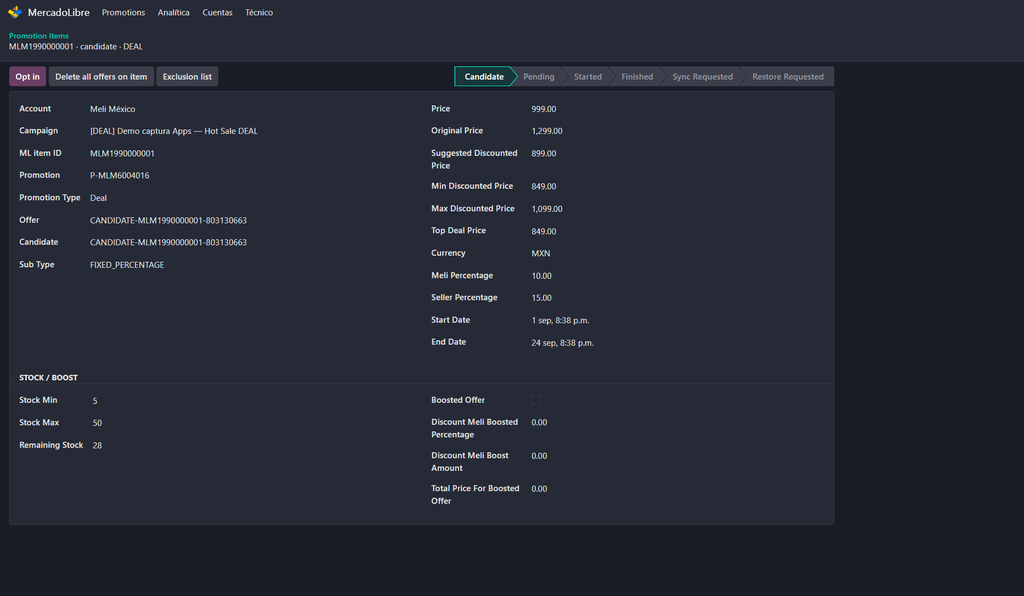Open the Promotions menu

pos(123,12)
